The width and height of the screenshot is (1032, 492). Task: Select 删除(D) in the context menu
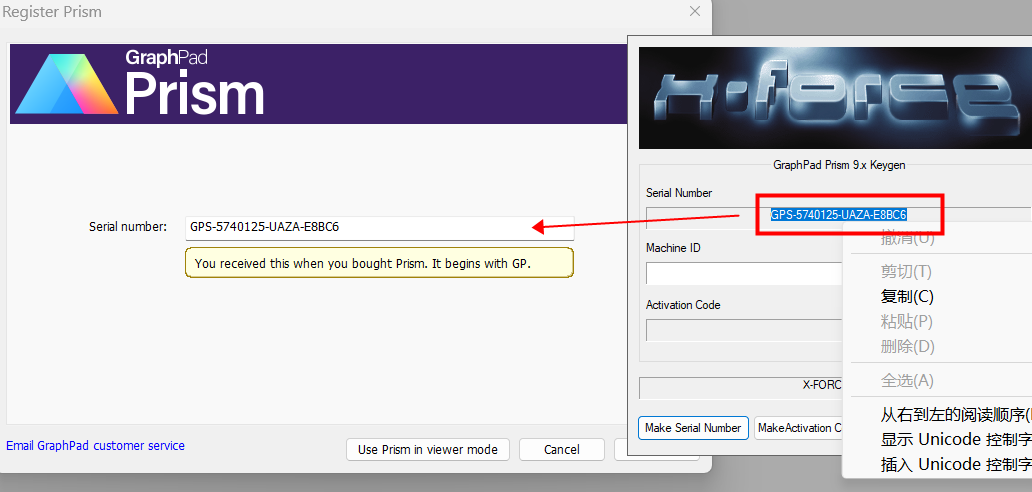click(x=906, y=347)
